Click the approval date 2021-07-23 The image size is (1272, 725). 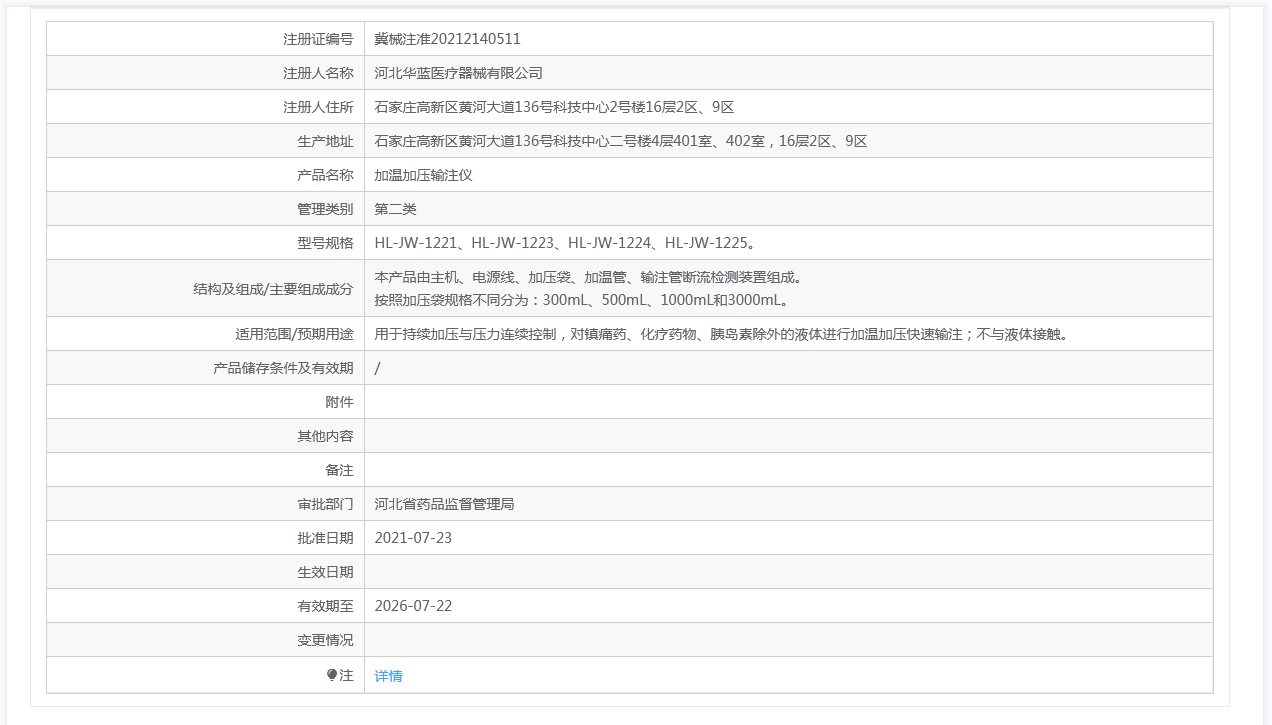pyautogui.click(x=413, y=538)
